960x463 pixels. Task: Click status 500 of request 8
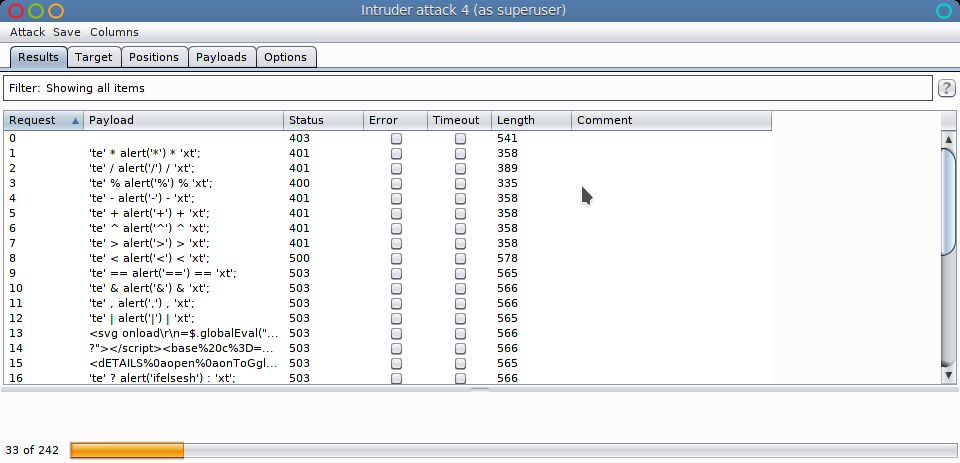click(299, 258)
